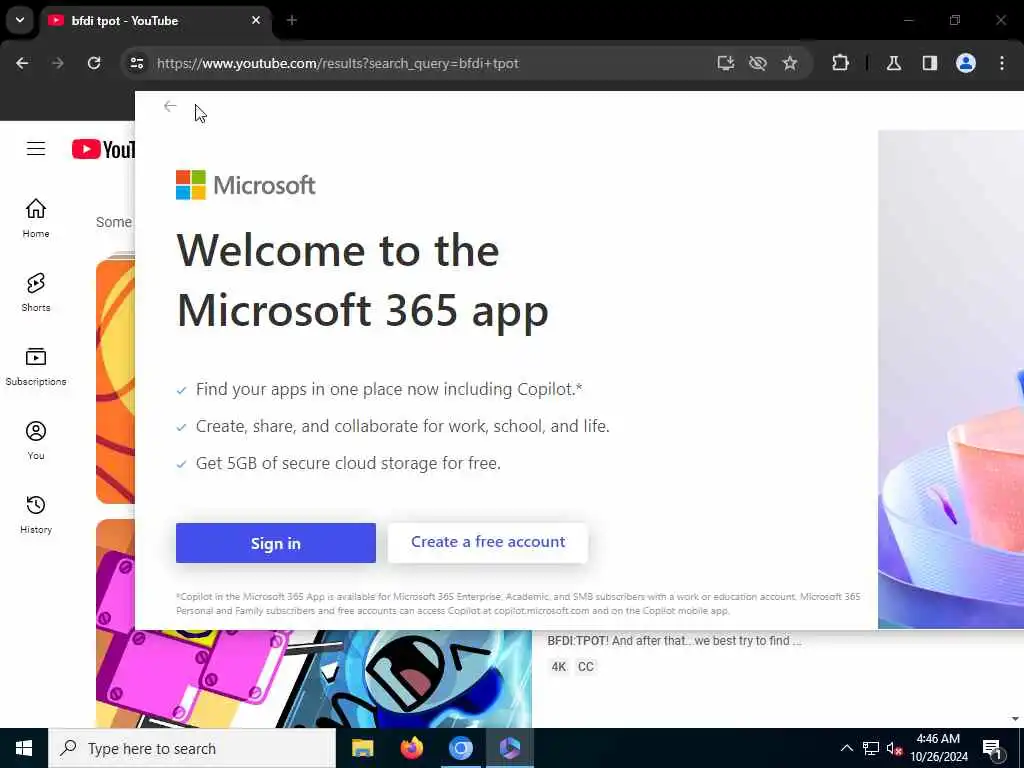Open the BFDI video thumbnail with pink blocks
The width and height of the screenshot is (1024, 768).
(x=313, y=679)
